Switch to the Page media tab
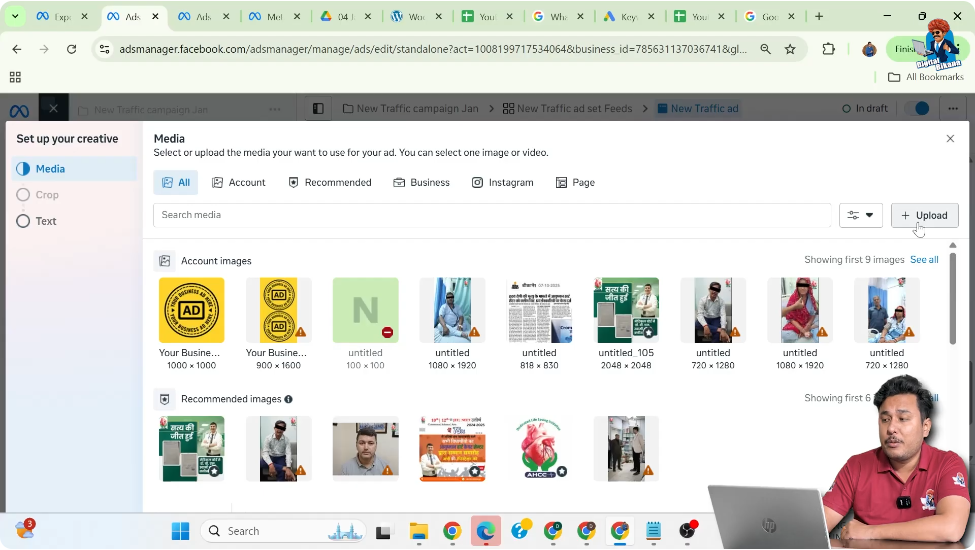975x550 pixels. (575, 183)
